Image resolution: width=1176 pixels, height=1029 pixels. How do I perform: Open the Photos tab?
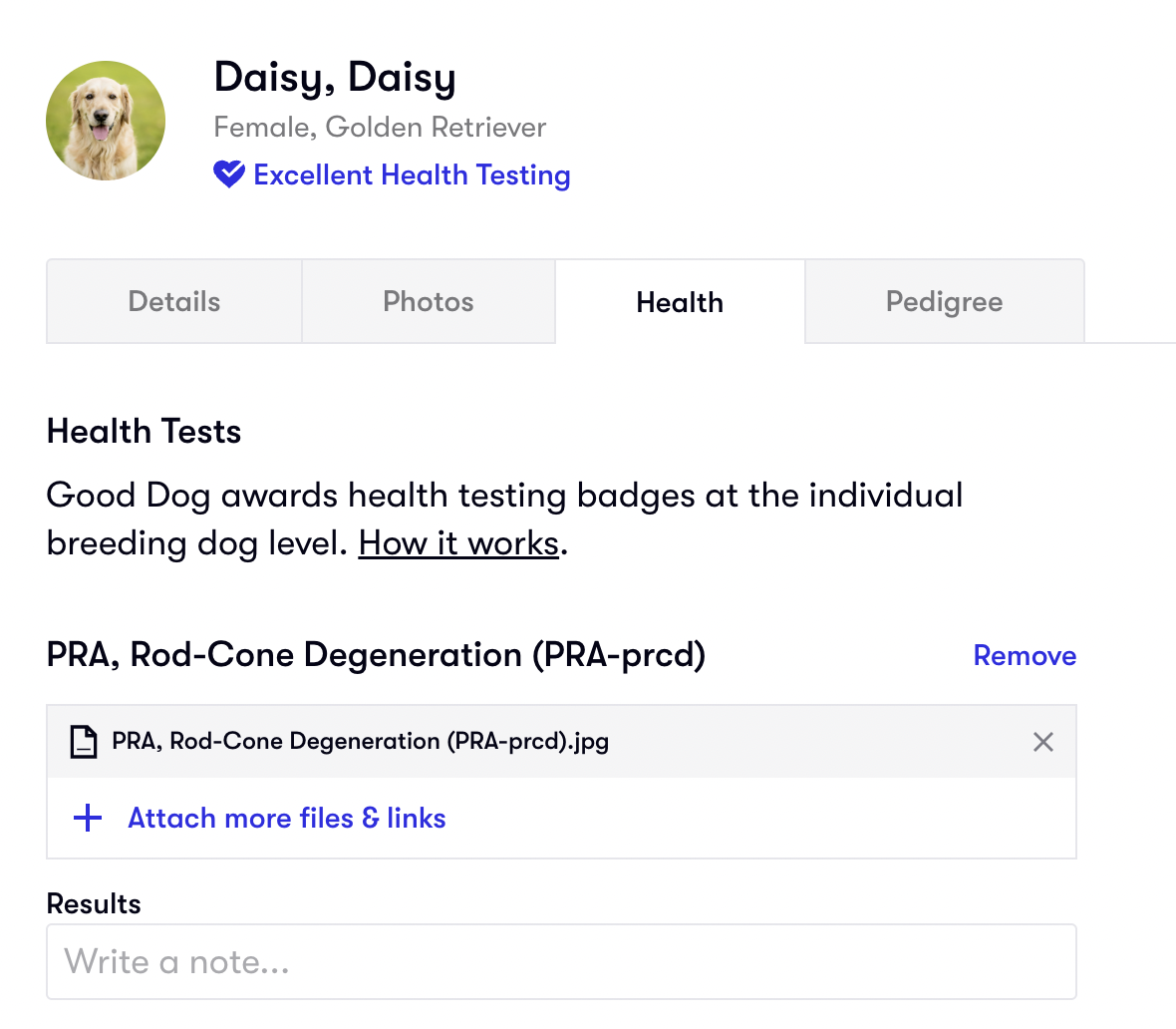tap(429, 302)
